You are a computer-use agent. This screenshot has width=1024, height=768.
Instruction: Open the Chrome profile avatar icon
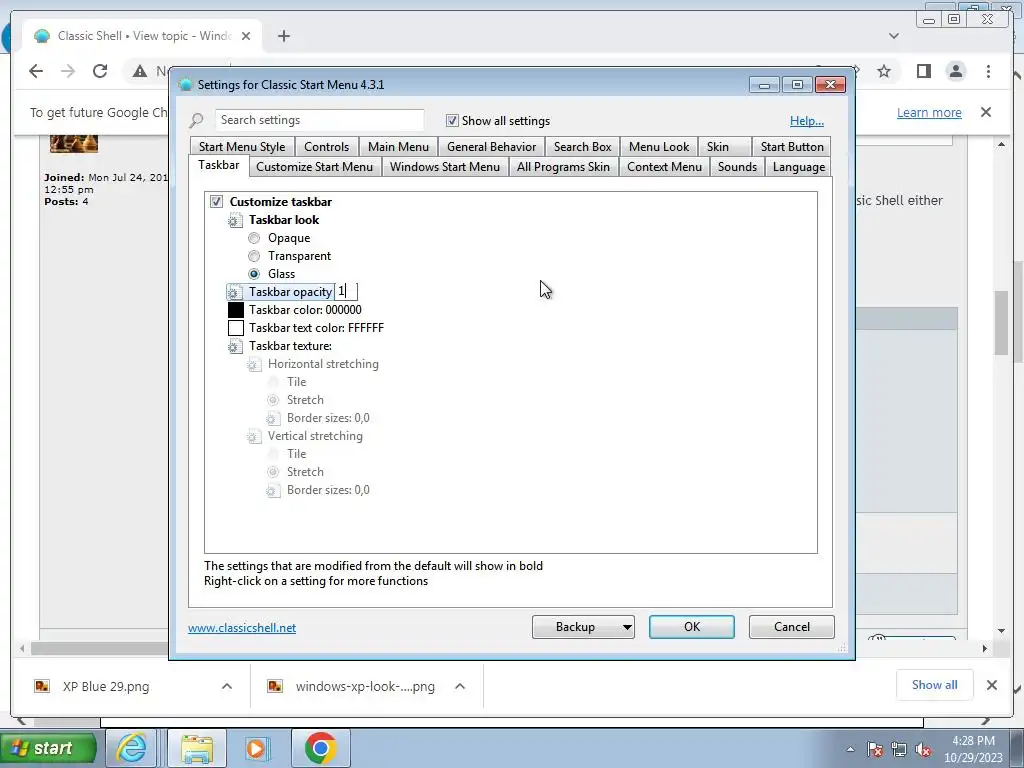[x=956, y=71]
